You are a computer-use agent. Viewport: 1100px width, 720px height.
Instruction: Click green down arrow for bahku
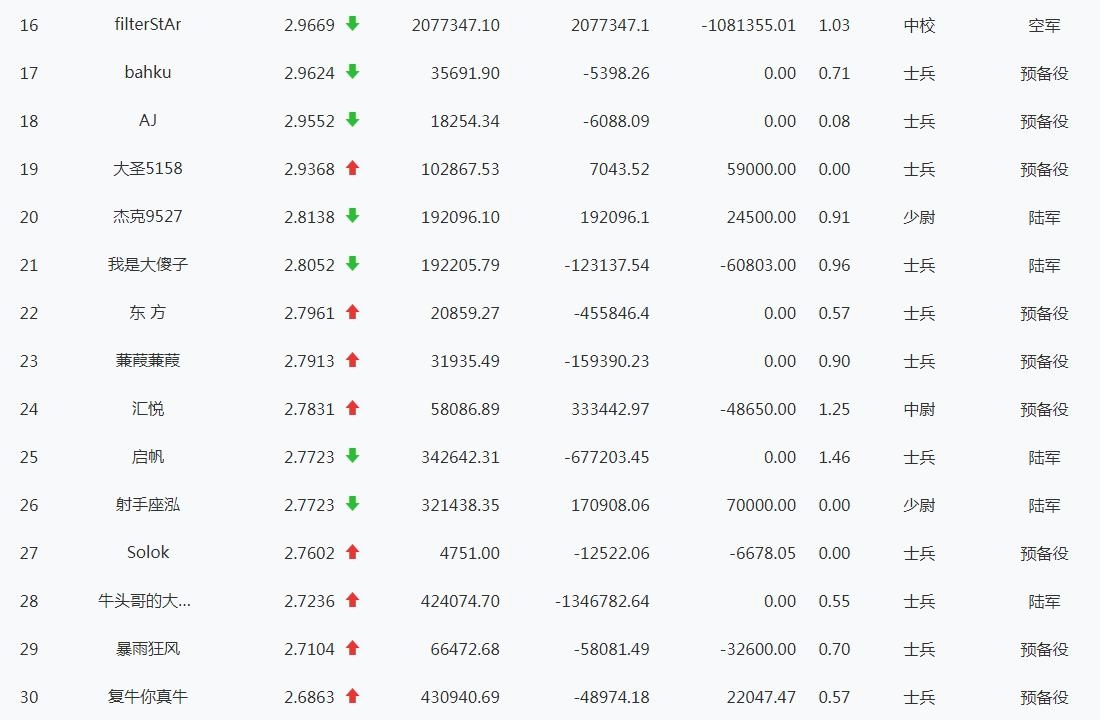(x=352, y=72)
